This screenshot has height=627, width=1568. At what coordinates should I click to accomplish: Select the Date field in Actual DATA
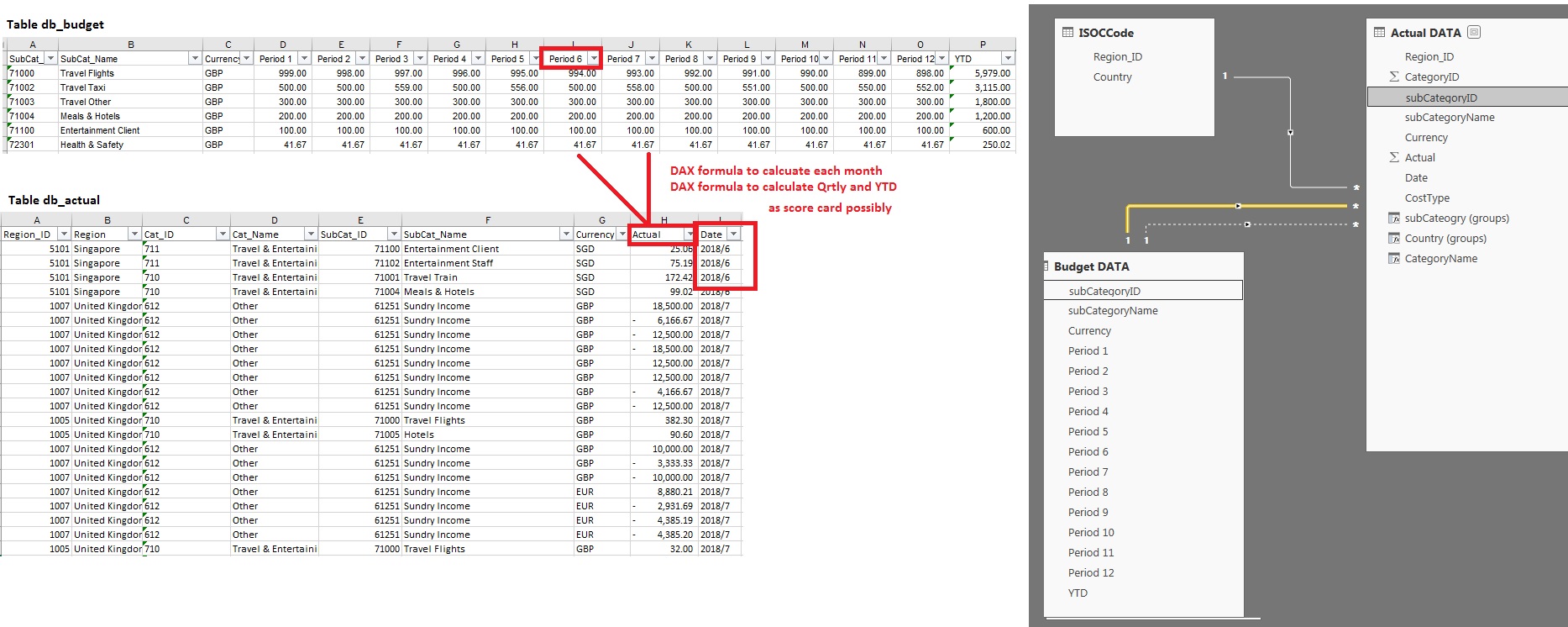point(1416,178)
